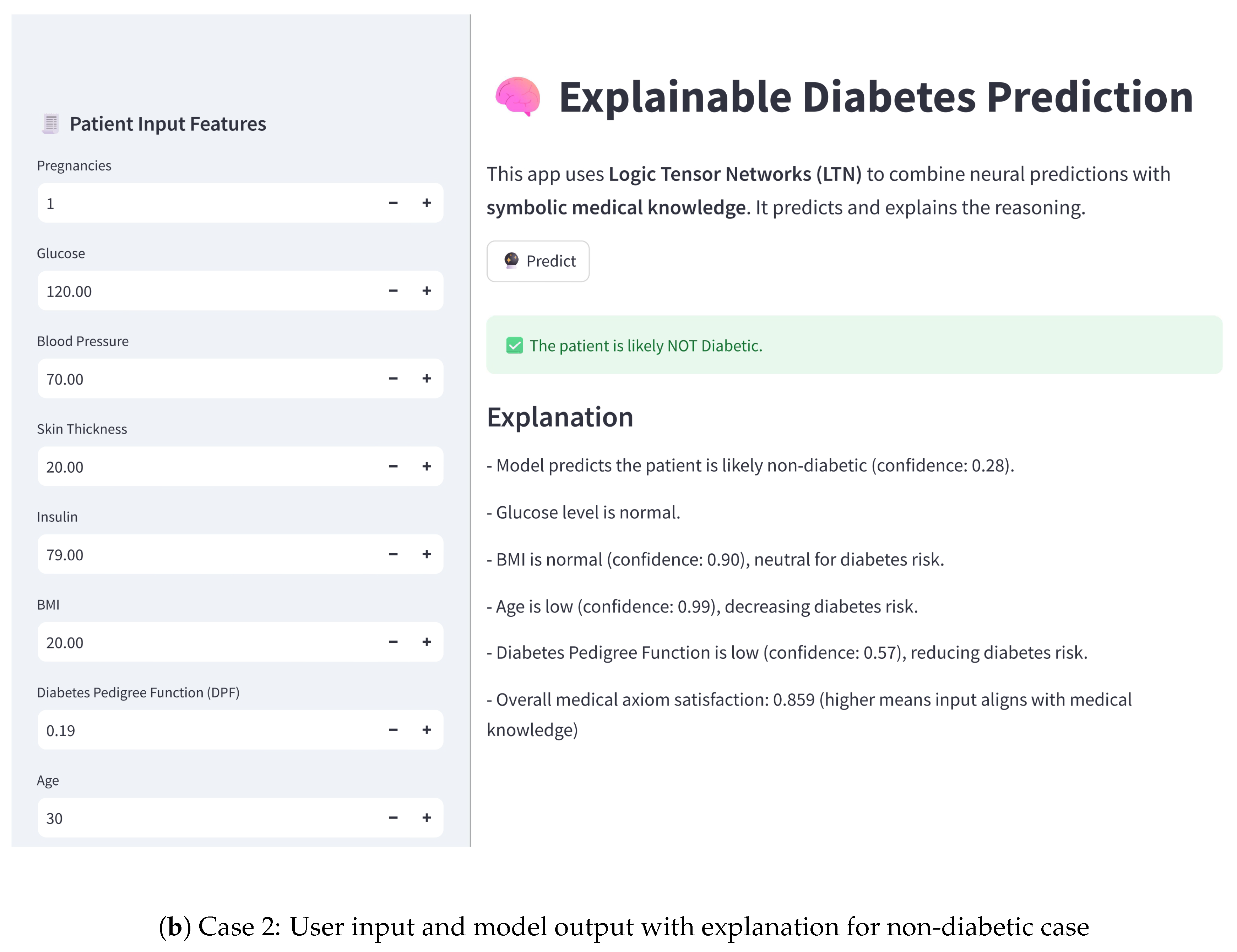Click the green NOT Diabetic result banner
The height and width of the screenshot is (952, 1237).
pyautogui.click(x=853, y=345)
